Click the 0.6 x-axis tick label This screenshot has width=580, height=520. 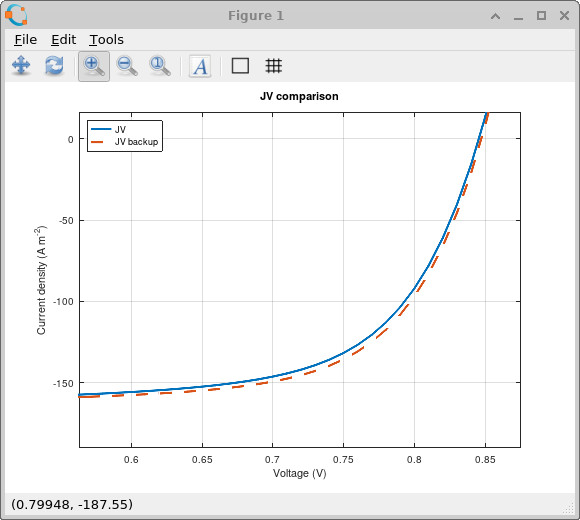(x=131, y=459)
